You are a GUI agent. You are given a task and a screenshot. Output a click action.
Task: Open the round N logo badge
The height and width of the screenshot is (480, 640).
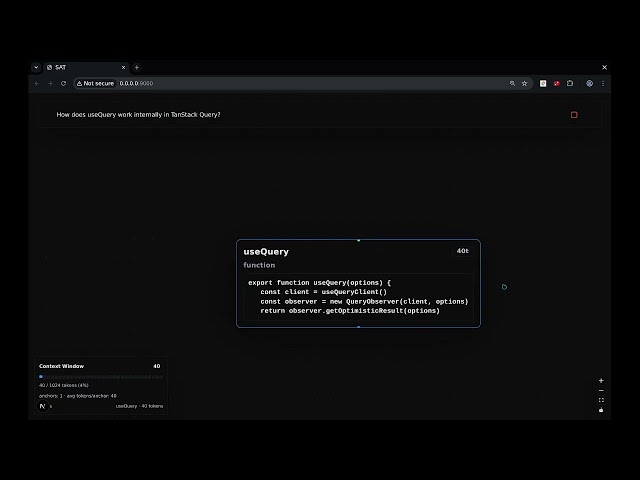tap(42, 406)
